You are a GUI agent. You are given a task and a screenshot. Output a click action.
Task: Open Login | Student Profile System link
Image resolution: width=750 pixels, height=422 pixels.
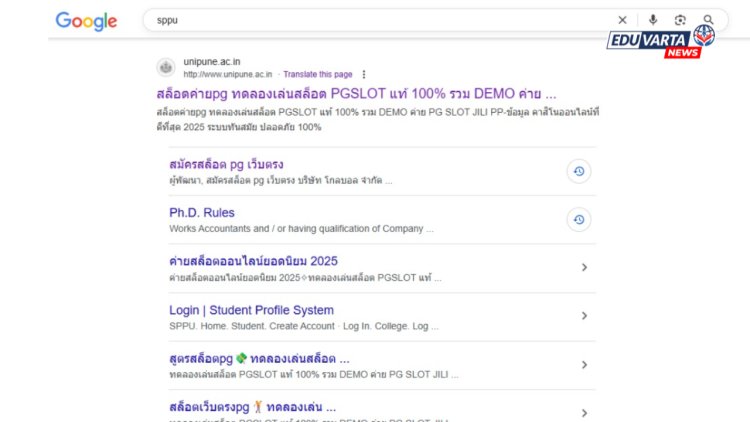point(251,310)
